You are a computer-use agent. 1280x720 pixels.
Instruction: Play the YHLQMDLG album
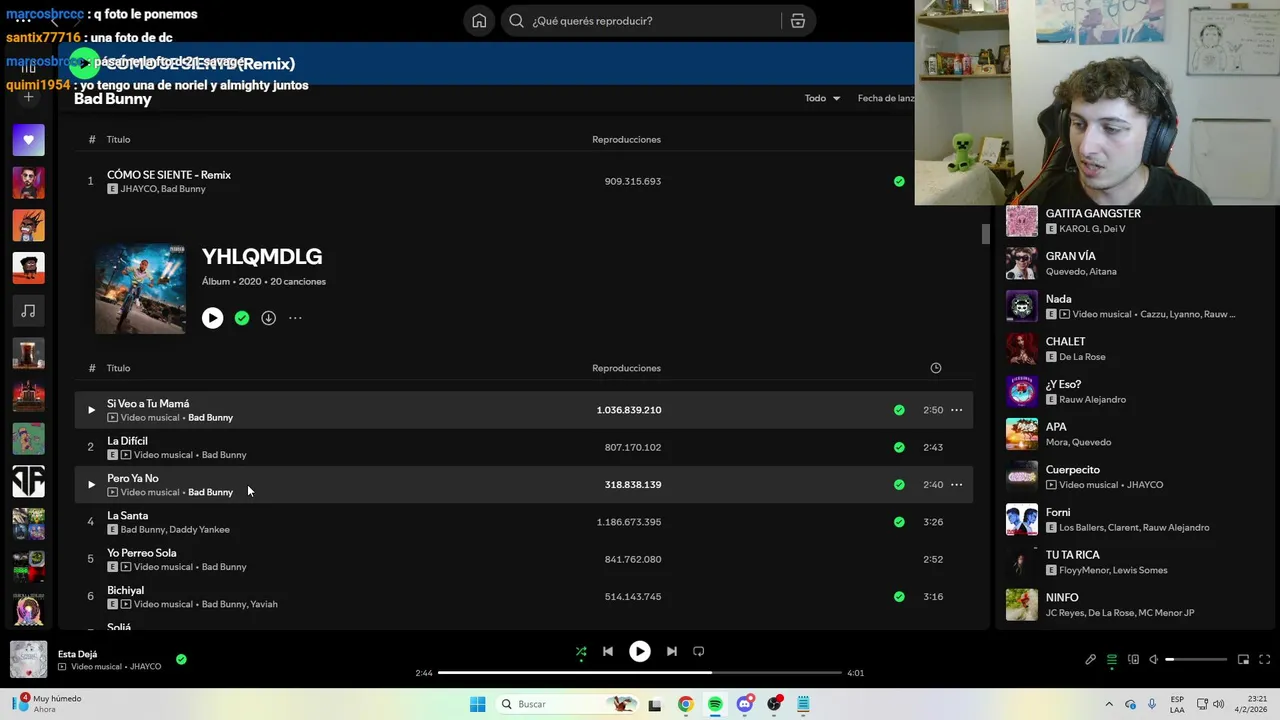pyautogui.click(x=212, y=318)
